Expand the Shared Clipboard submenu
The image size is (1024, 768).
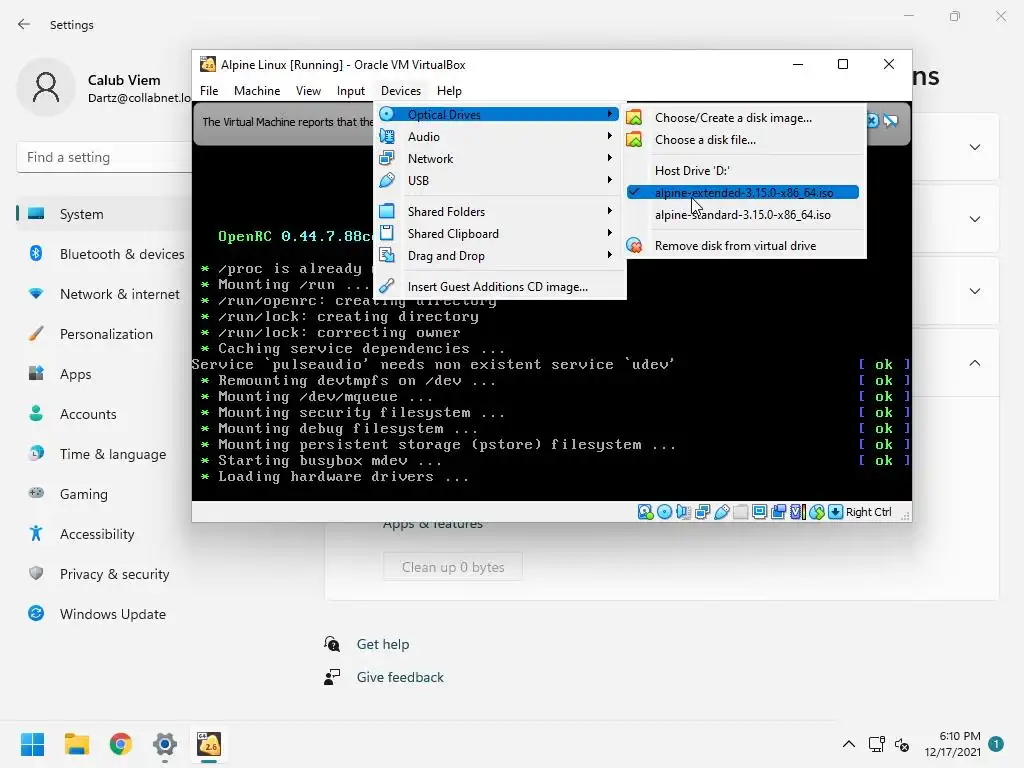610,233
